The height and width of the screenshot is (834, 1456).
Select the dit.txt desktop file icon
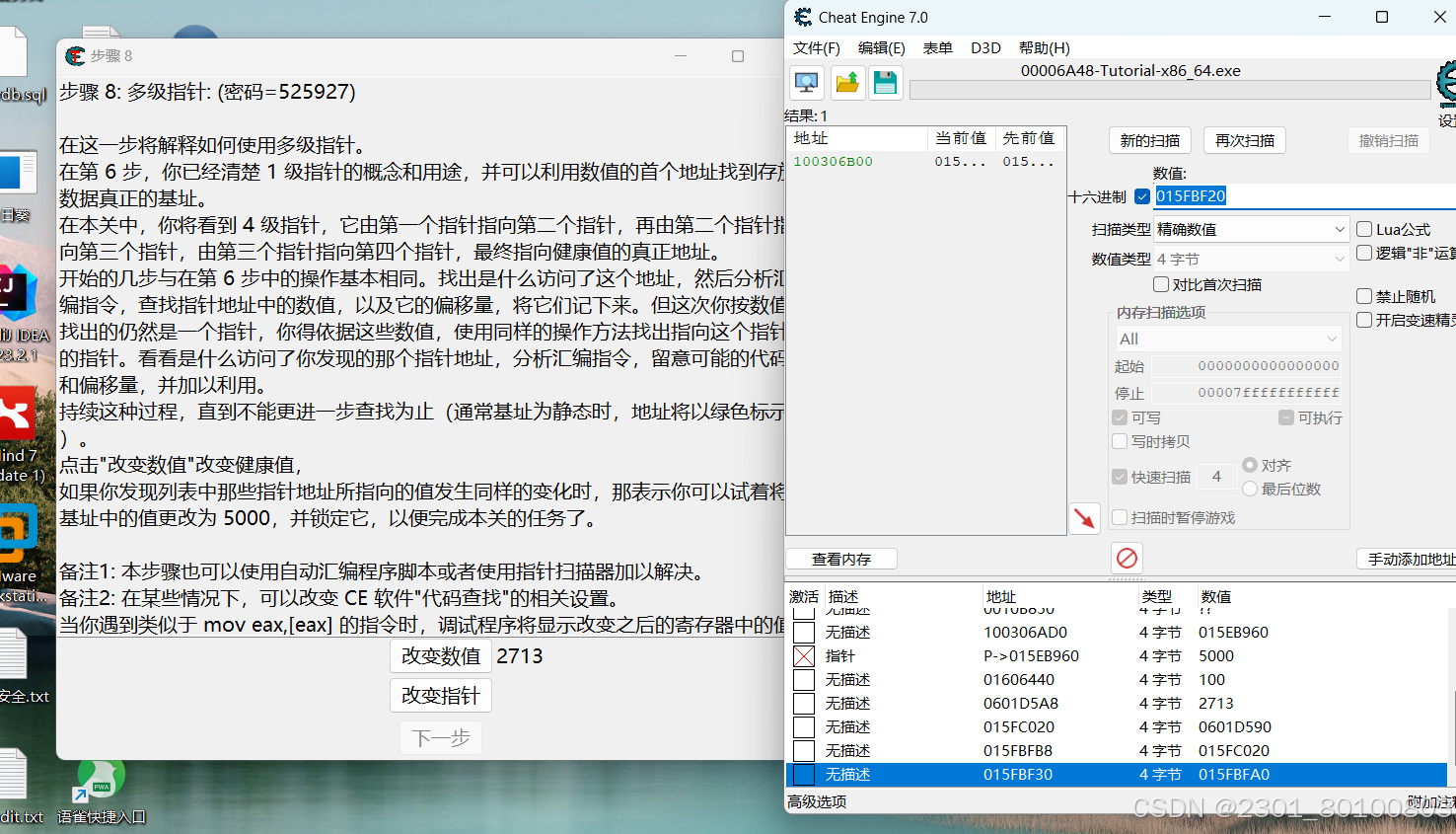tap(18, 787)
